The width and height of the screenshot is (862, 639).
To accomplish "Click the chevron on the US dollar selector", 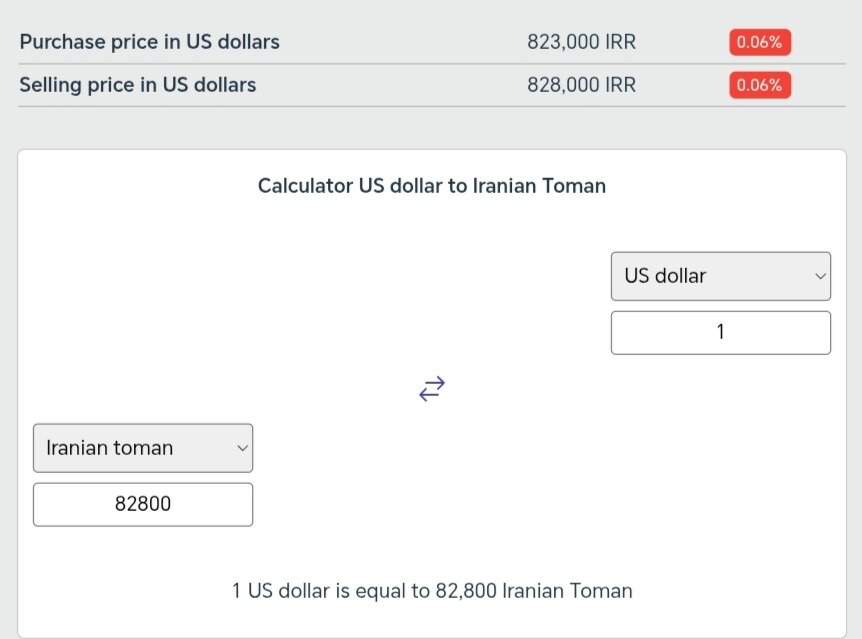I will click(820, 276).
